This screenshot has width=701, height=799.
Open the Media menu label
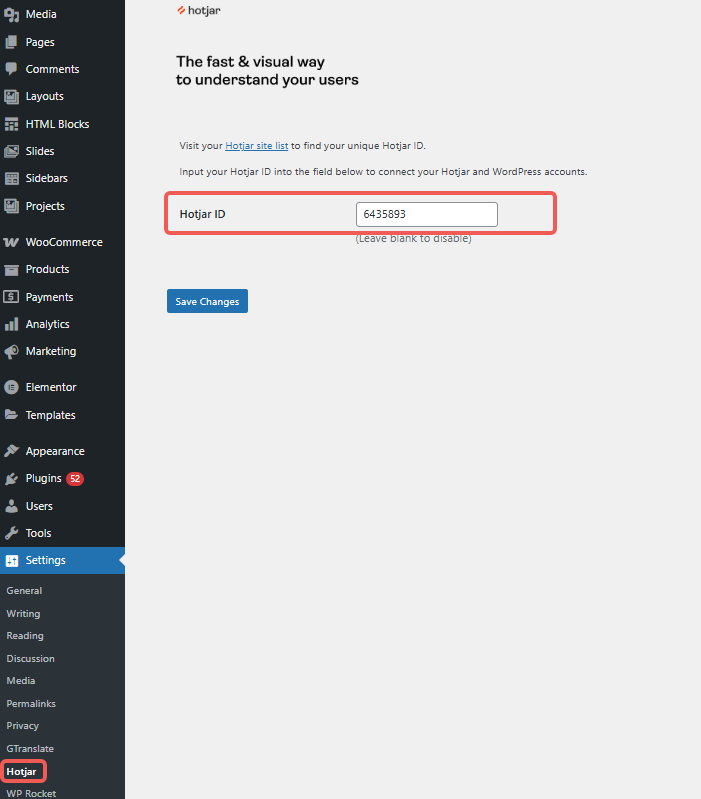[x=41, y=14]
